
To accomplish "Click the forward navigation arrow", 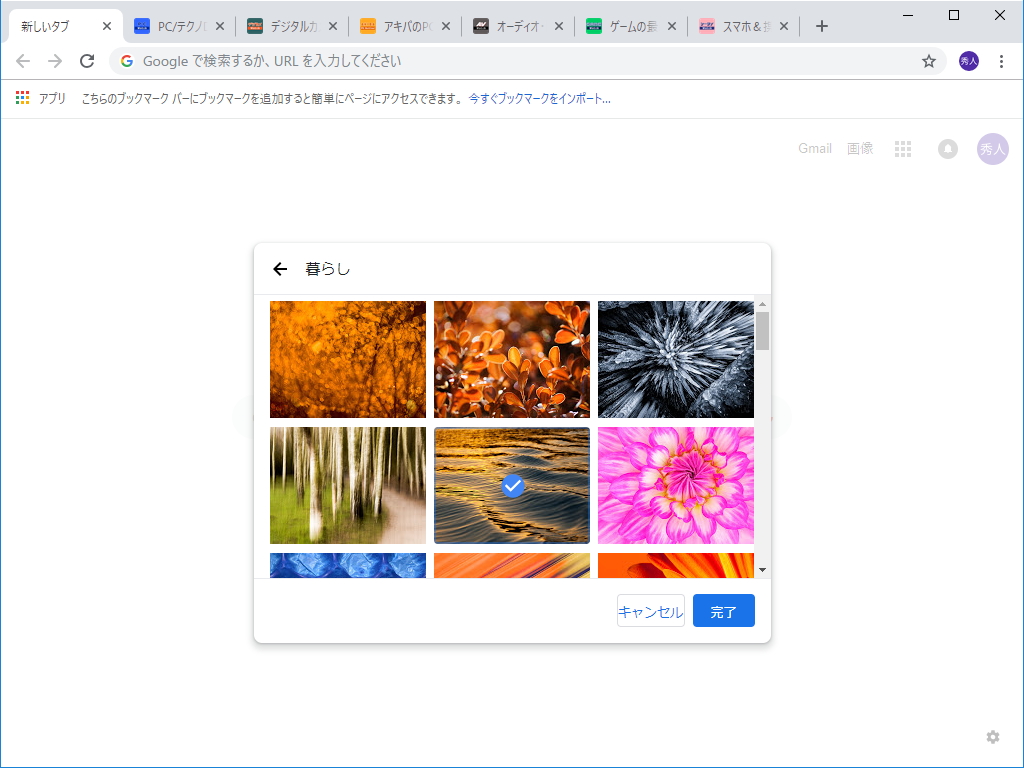I will click(54, 61).
